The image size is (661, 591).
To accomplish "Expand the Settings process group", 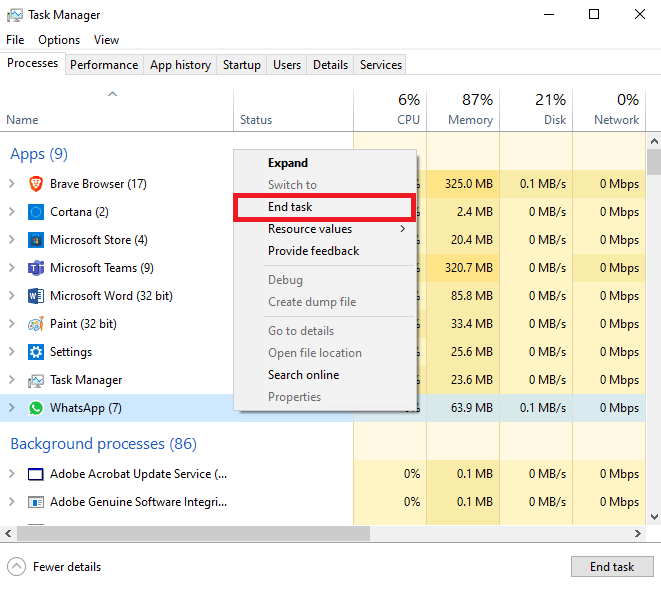I will pos(12,352).
